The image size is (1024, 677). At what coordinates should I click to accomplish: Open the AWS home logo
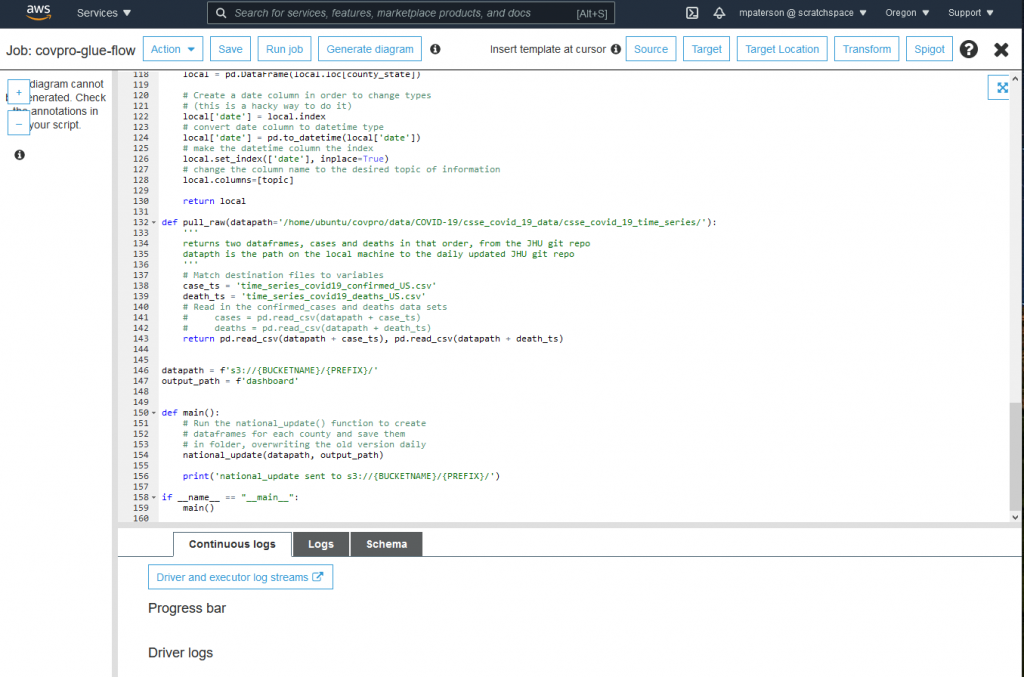pos(39,12)
